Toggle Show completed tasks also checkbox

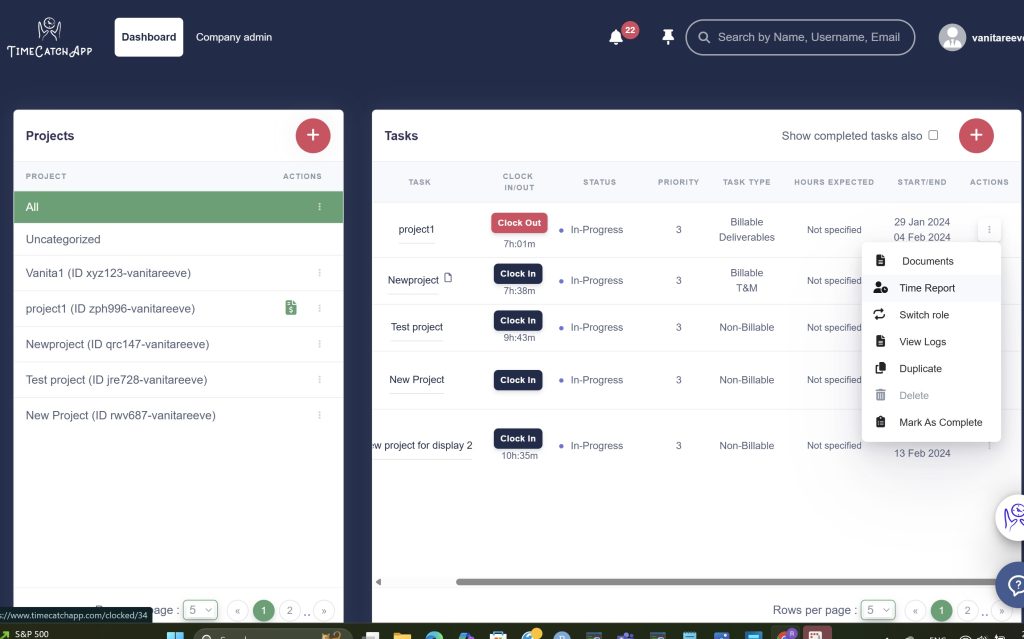[933, 135]
